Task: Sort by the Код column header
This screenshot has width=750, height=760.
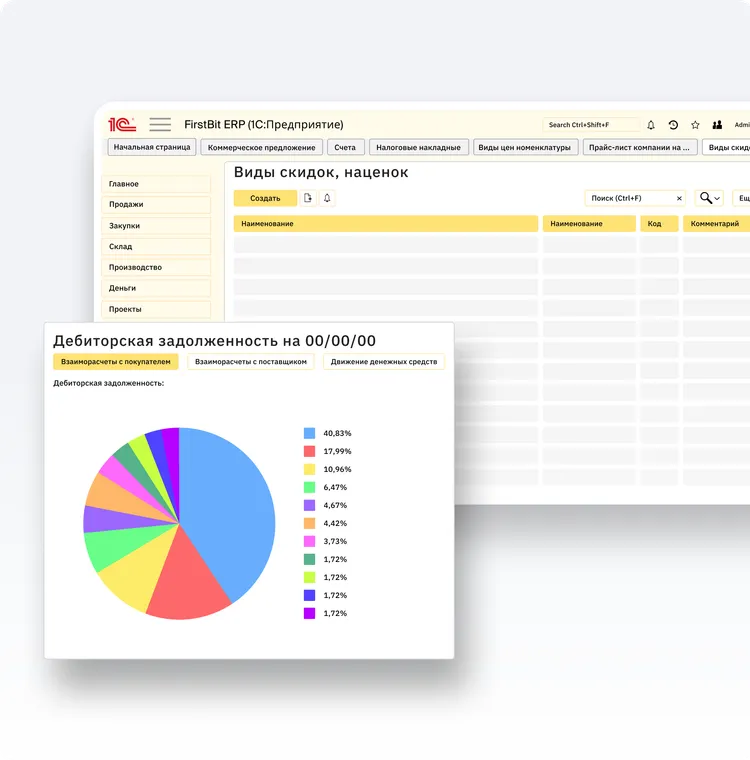Action: pos(659,224)
